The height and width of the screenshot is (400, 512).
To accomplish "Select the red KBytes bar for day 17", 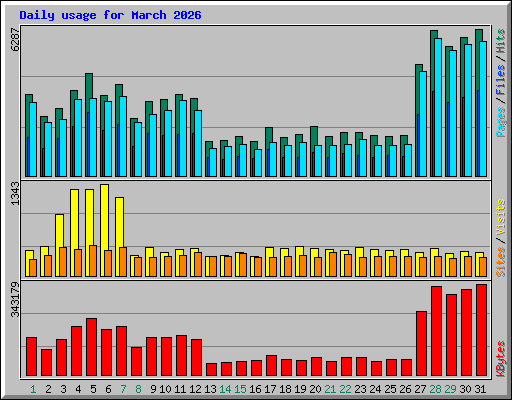I will click(x=272, y=366).
